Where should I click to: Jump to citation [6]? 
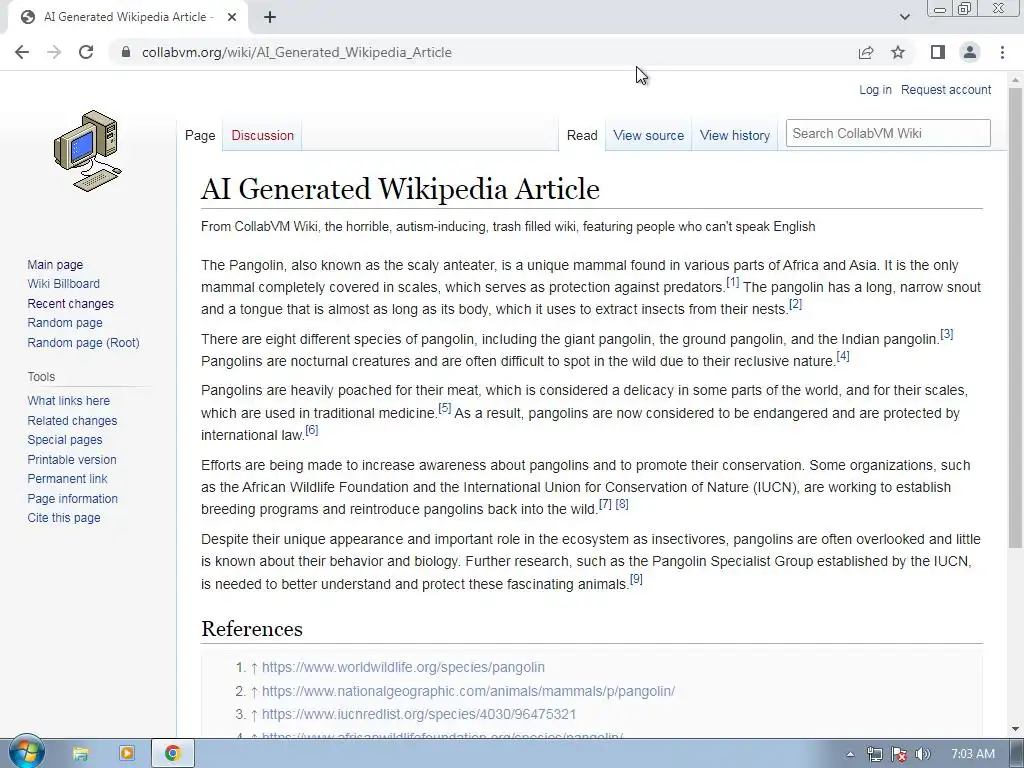click(x=312, y=430)
